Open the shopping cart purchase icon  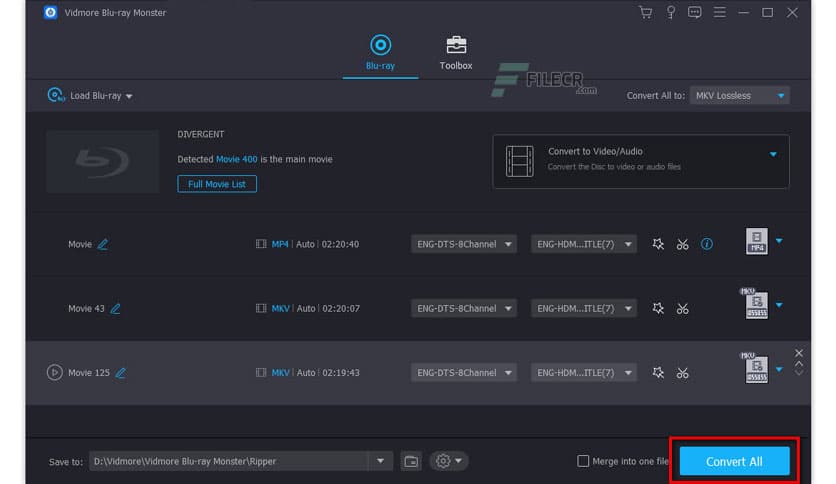645,12
